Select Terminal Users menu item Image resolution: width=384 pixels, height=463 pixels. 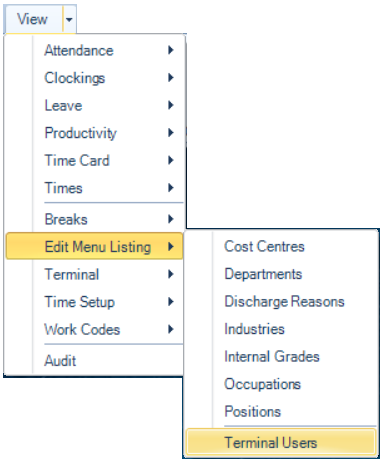[x=281, y=443]
